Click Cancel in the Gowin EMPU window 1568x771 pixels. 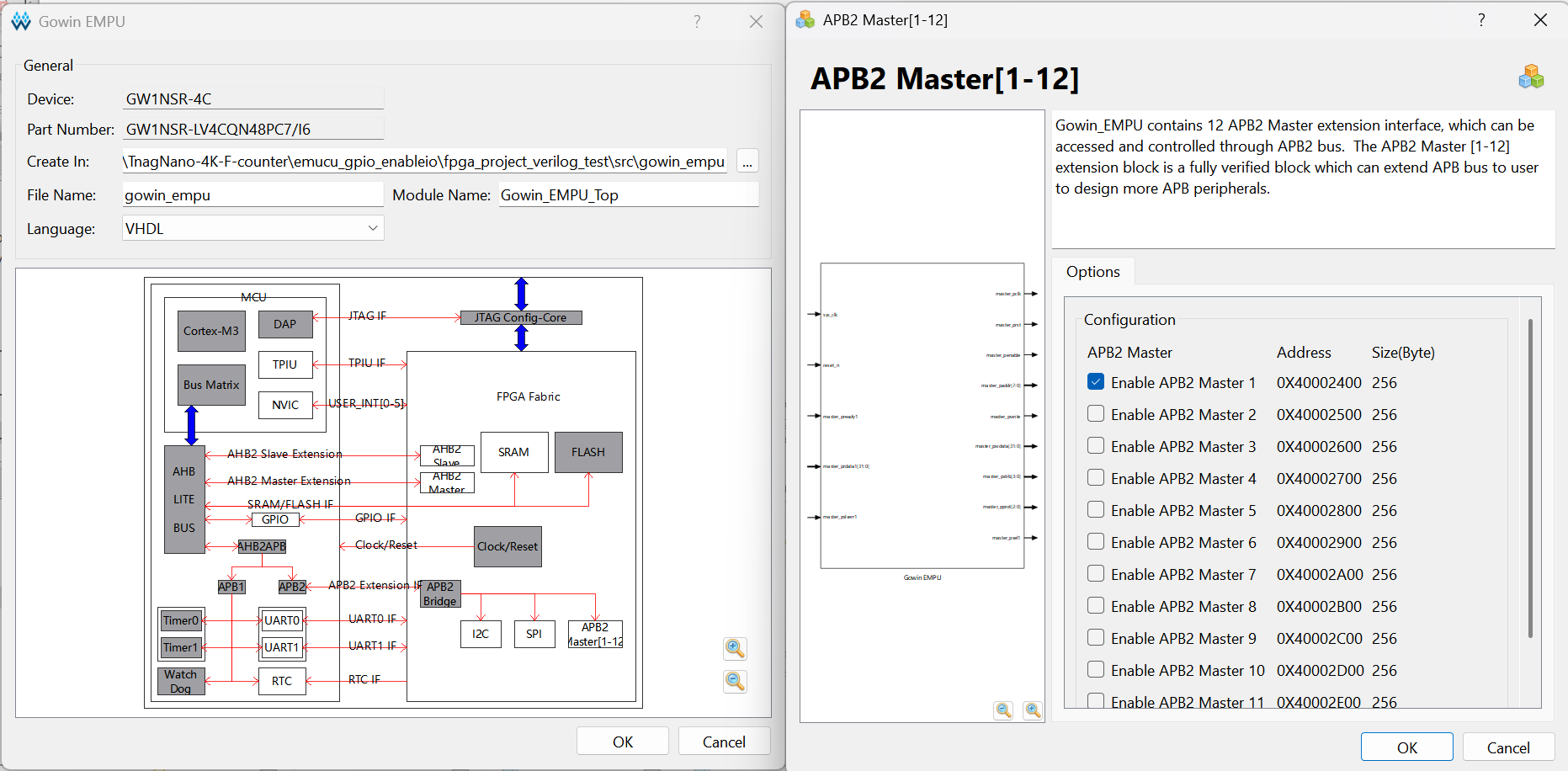pos(724,742)
